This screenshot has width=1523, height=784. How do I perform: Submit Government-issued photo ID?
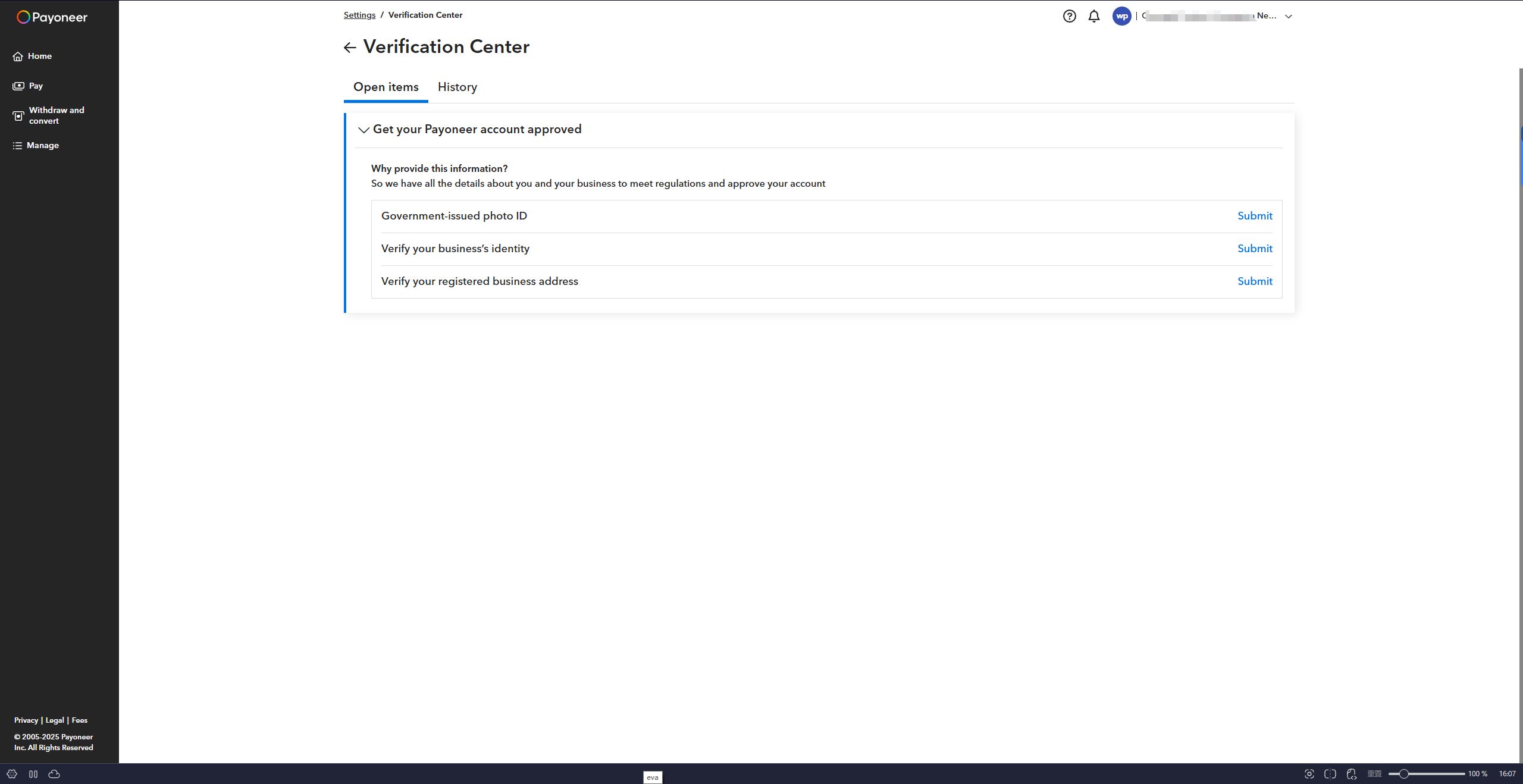(x=1255, y=216)
